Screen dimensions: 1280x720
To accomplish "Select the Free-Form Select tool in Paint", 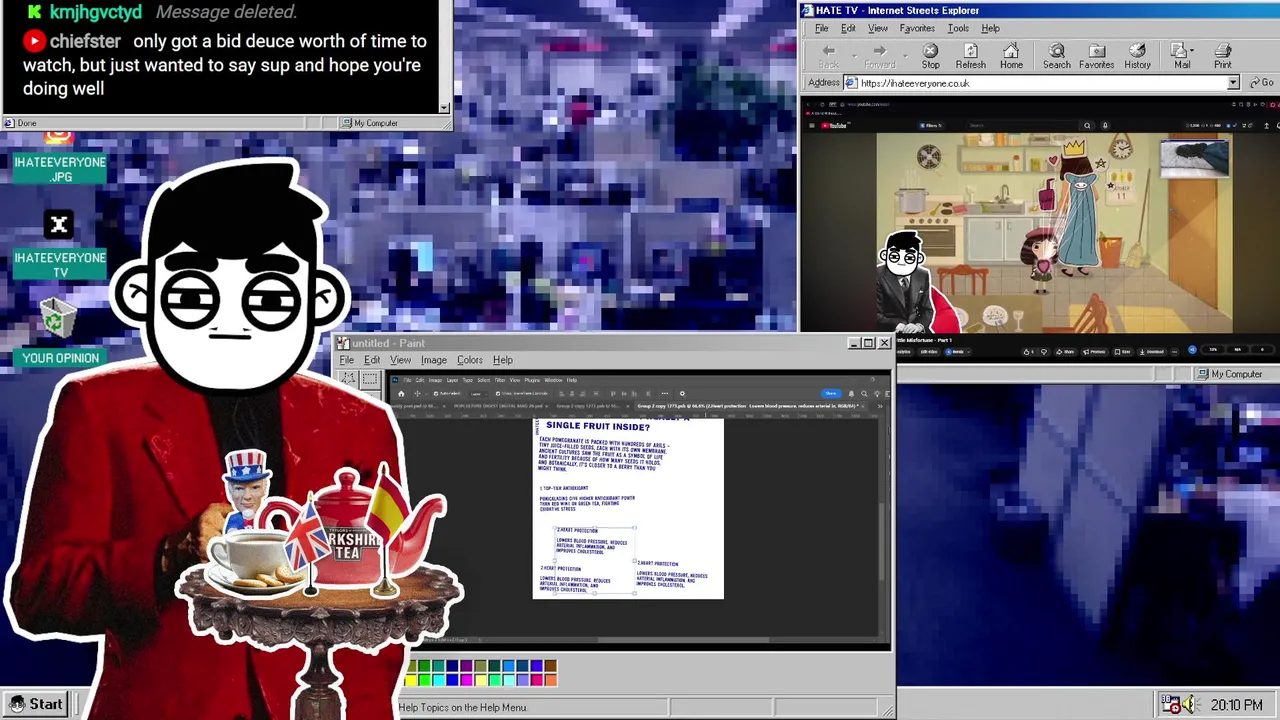I will [x=348, y=379].
